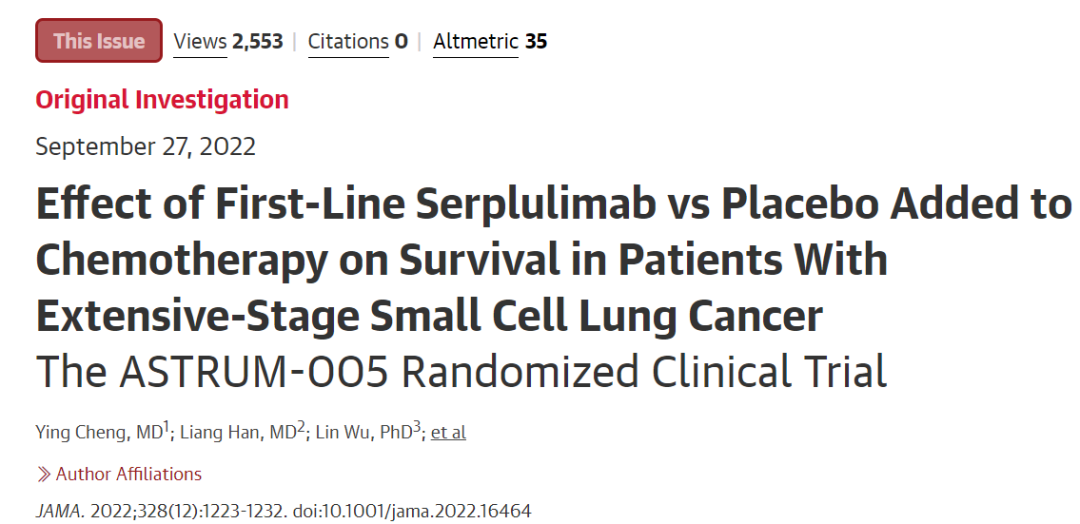Expand the Author Affiliations section text
Screen dimensions: 1080x524
coord(129,474)
